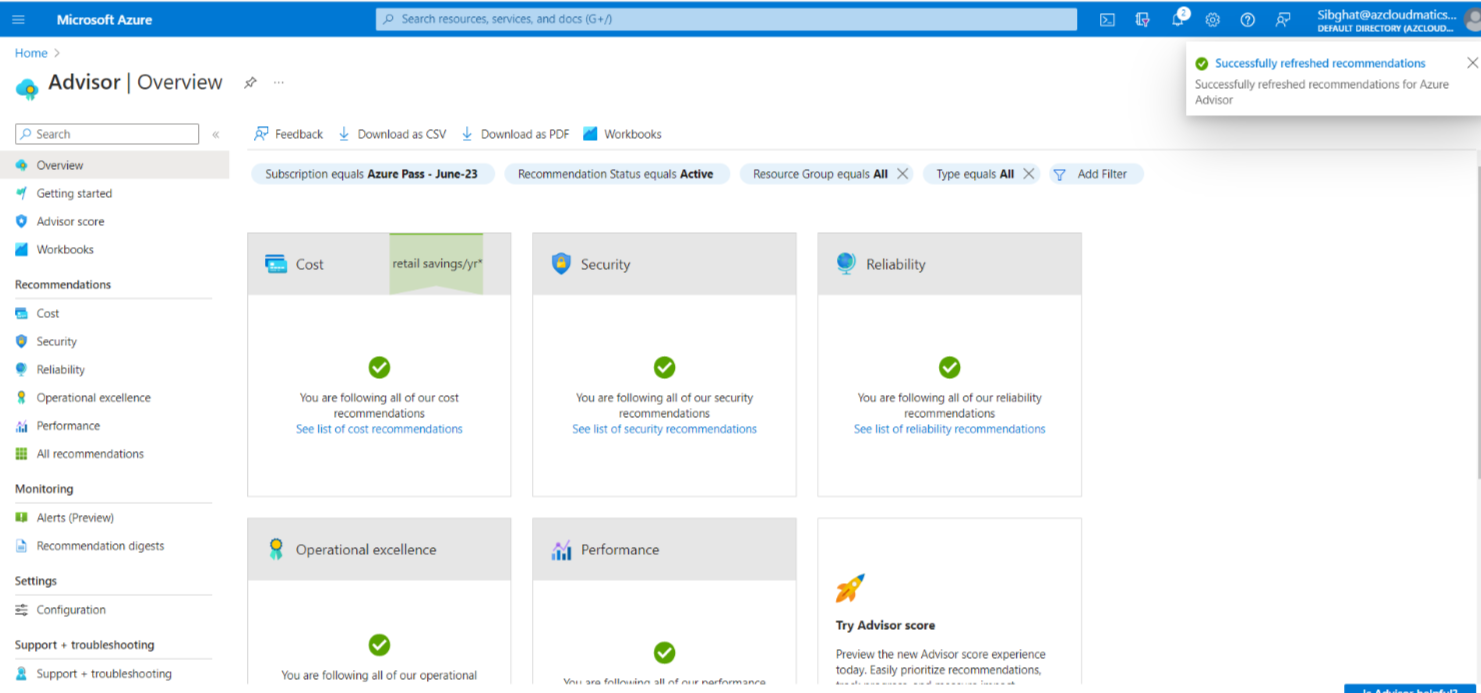Click the Advisor sidebar search box
The image size is (1481, 693).
105,133
